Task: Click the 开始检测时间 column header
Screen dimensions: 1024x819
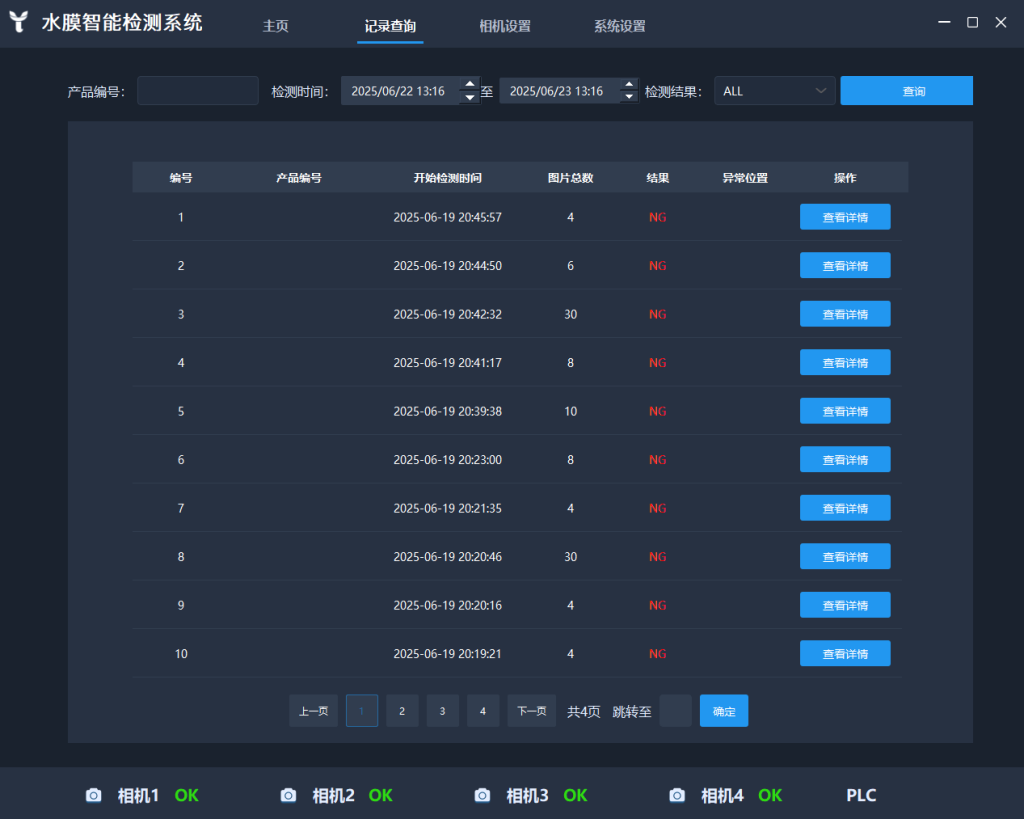Action: pos(447,178)
